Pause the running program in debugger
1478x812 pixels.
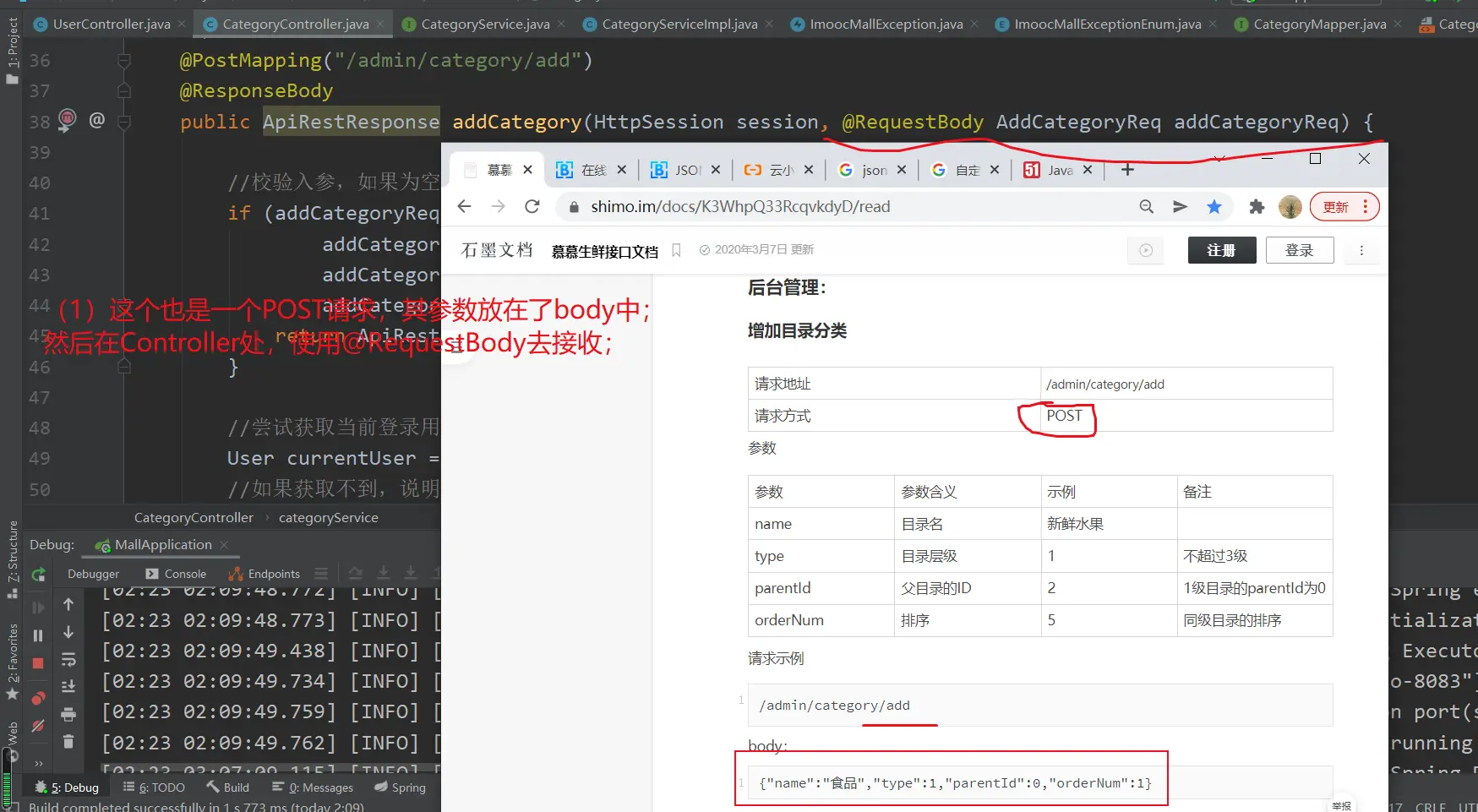pyautogui.click(x=38, y=635)
